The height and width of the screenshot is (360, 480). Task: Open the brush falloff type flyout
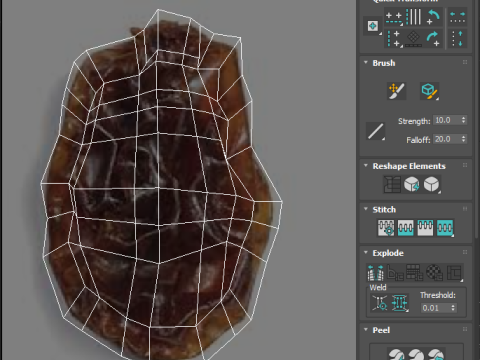(x=375, y=131)
